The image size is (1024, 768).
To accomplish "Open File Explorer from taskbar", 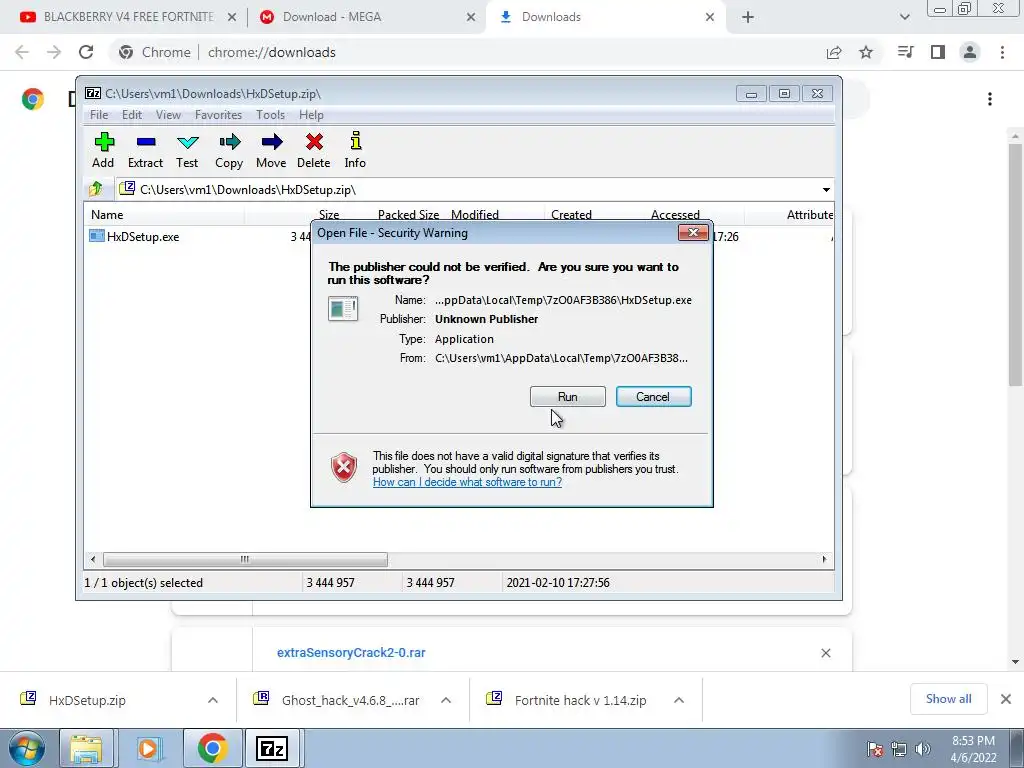I will tap(86, 748).
